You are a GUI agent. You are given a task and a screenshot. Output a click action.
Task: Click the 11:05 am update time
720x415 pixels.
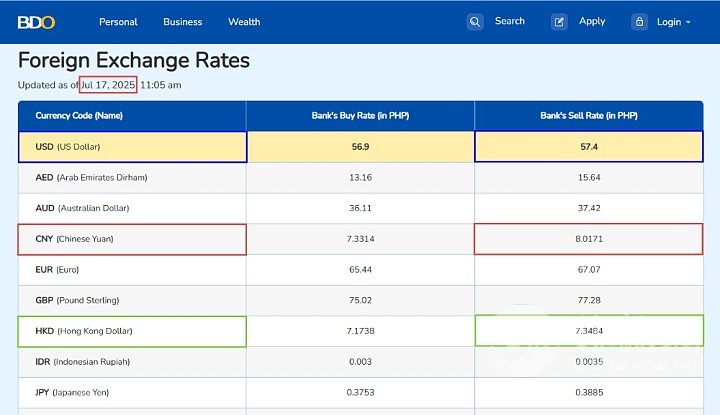pos(160,85)
